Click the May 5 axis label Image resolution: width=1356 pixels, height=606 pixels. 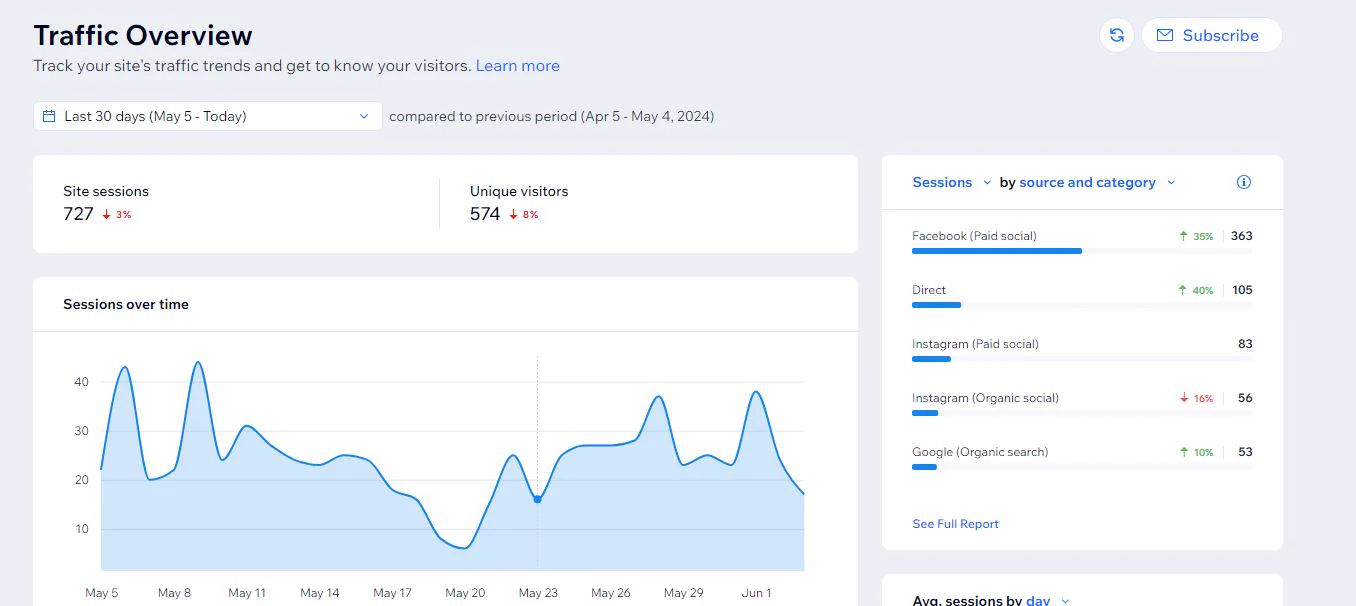tap(102, 593)
